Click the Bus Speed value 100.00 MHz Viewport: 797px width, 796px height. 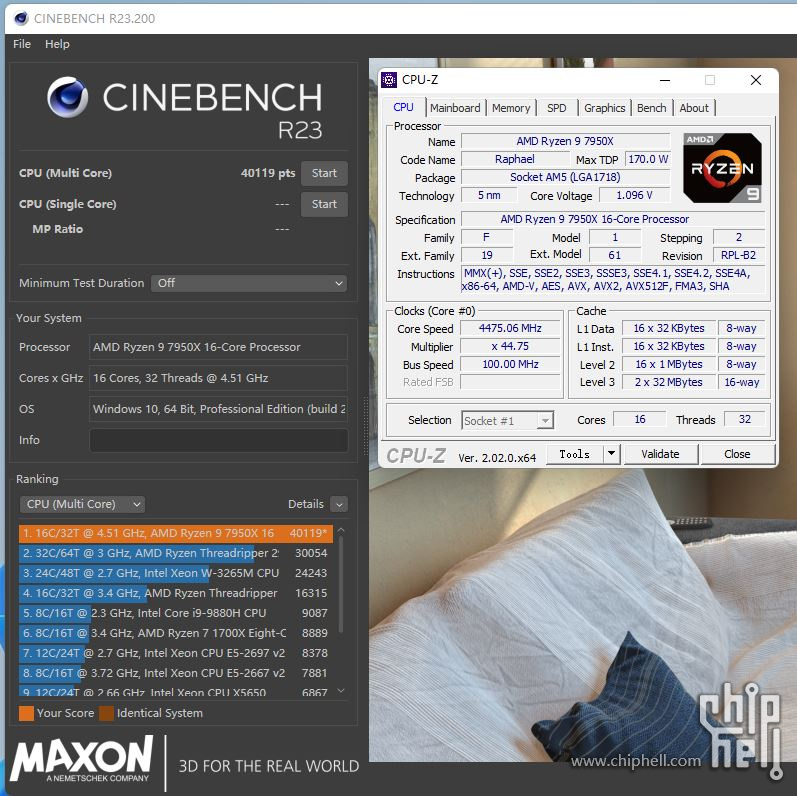[x=510, y=364]
